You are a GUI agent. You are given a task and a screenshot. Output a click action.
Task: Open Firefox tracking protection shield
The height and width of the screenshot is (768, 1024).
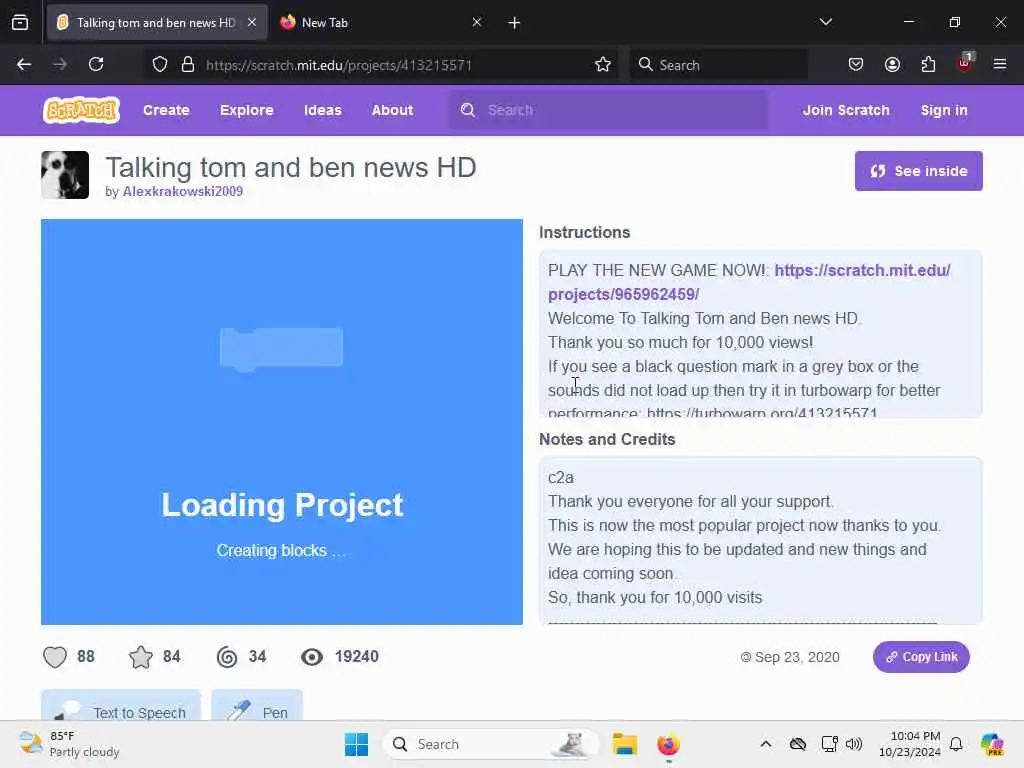point(160,64)
